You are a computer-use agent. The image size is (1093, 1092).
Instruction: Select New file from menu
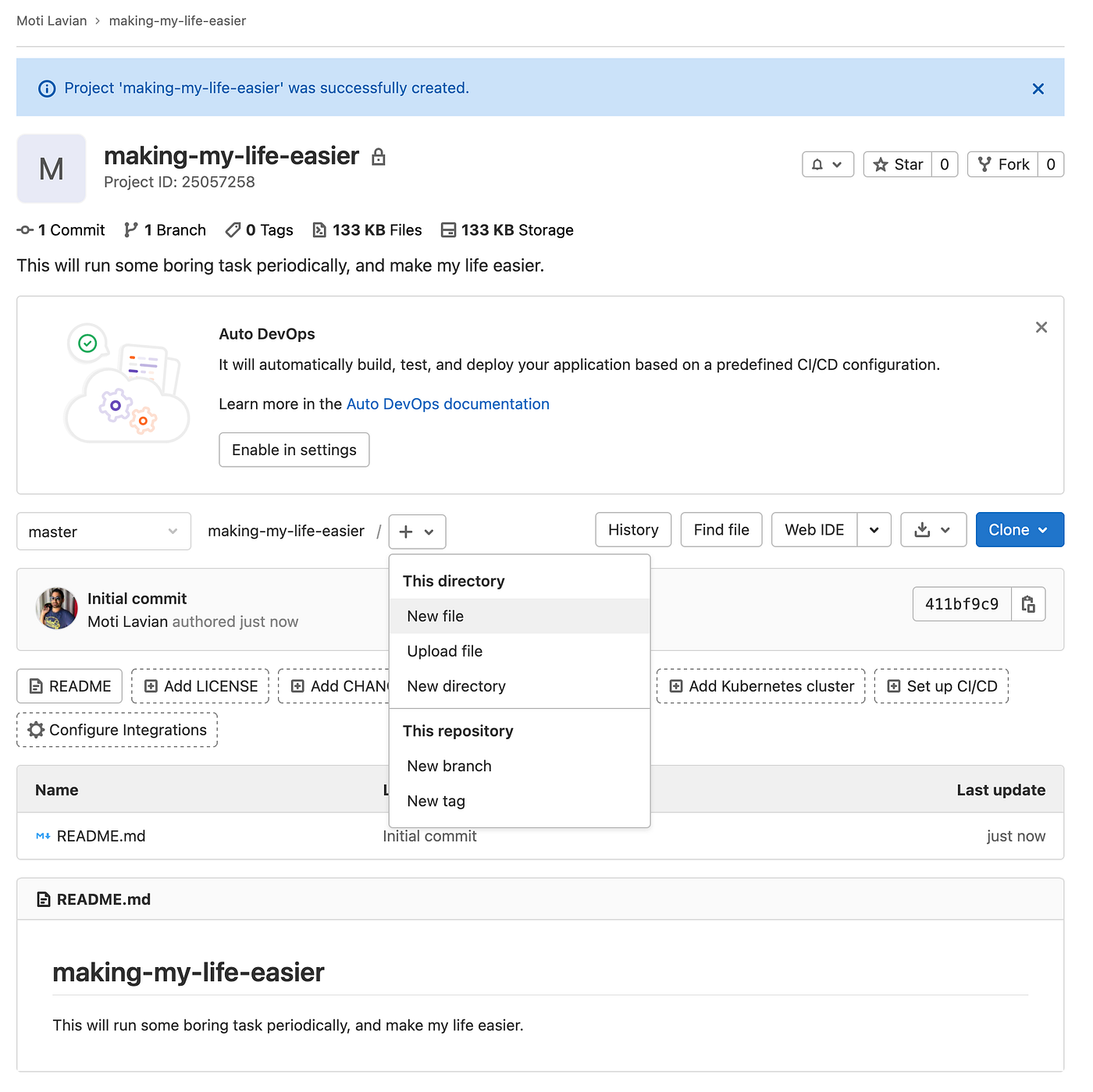(519, 617)
